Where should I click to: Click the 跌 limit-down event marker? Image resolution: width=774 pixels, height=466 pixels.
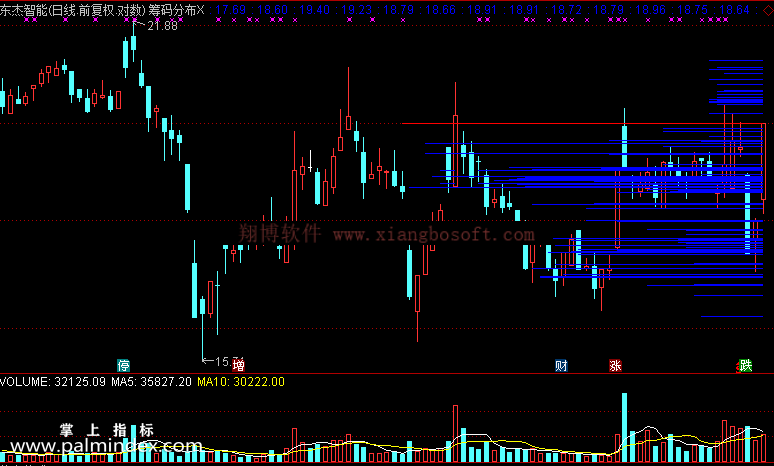pos(745,365)
